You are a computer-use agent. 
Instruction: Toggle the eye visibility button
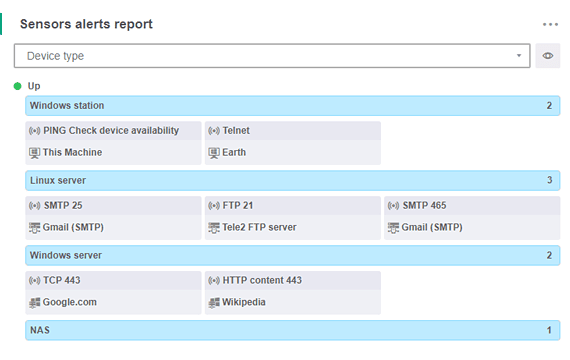click(x=547, y=56)
